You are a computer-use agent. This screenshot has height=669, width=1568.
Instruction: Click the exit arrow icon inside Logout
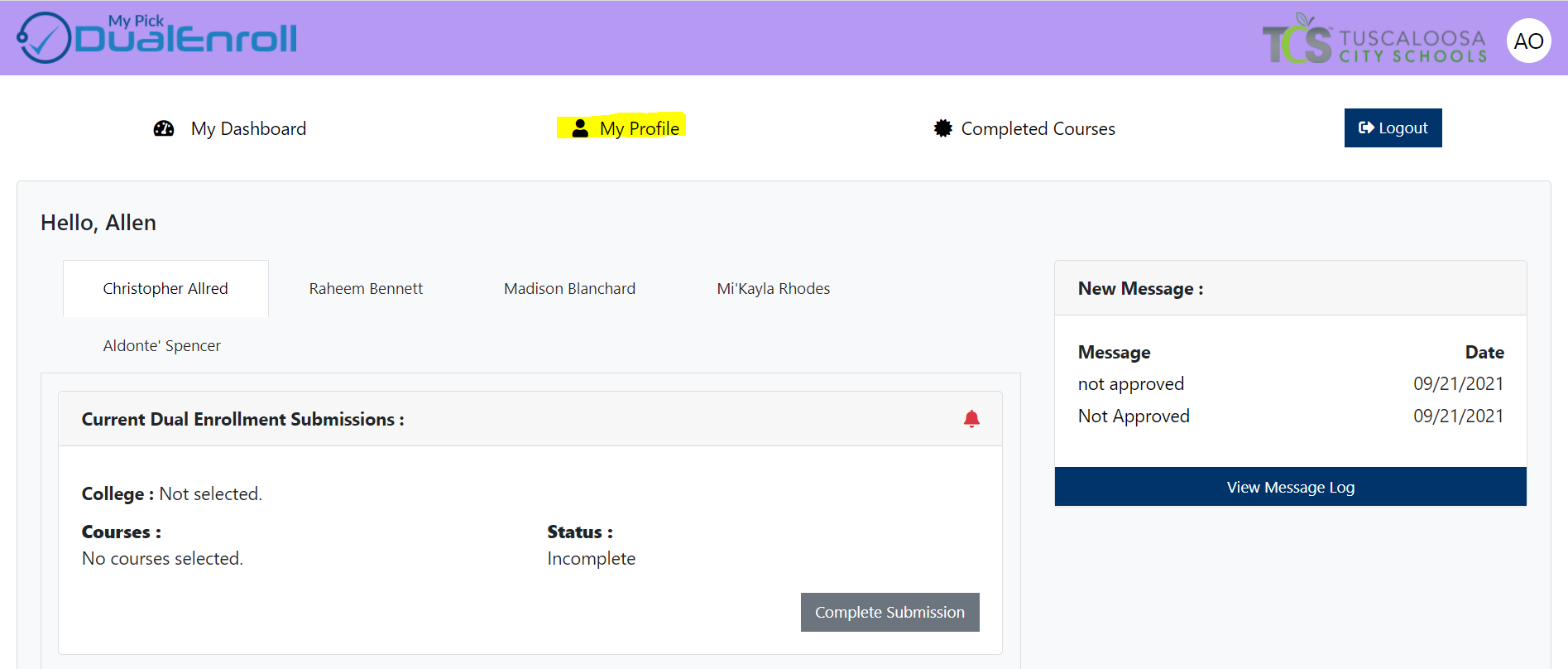[1366, 128]
